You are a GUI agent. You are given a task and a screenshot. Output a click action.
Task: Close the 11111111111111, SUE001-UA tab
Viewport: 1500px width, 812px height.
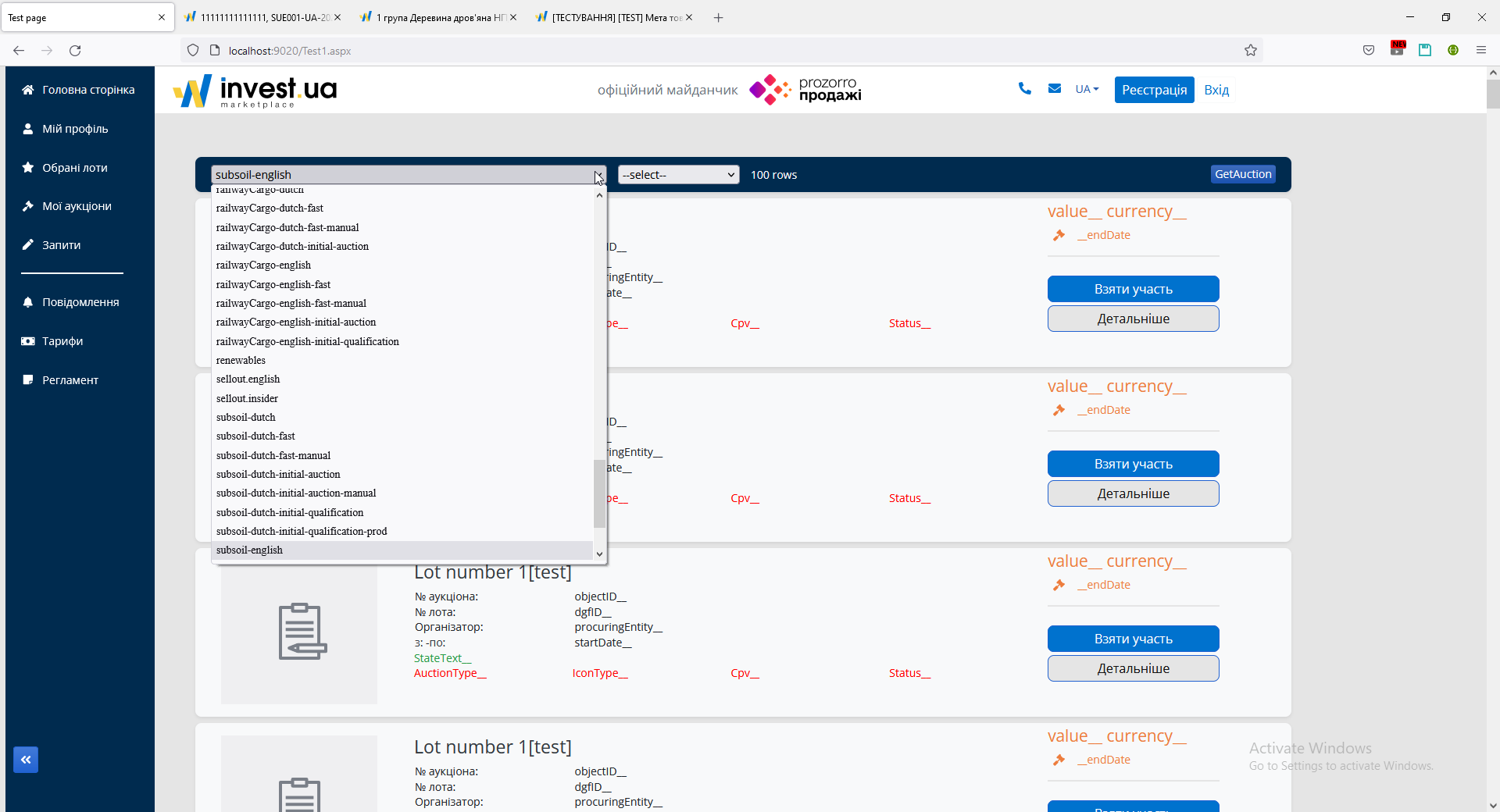pyautogui.click(x=337, y=17)
